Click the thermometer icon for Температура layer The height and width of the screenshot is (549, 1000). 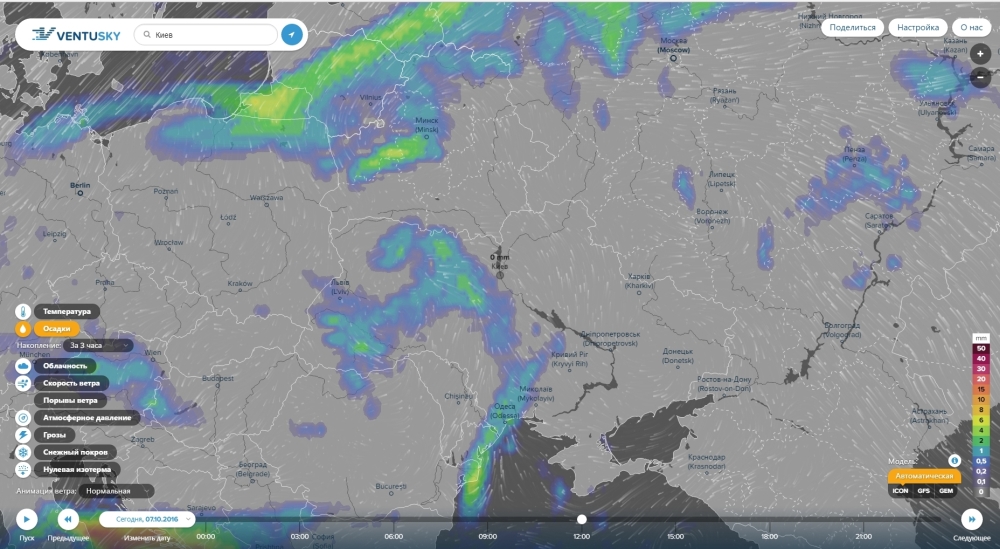point(23,311)
